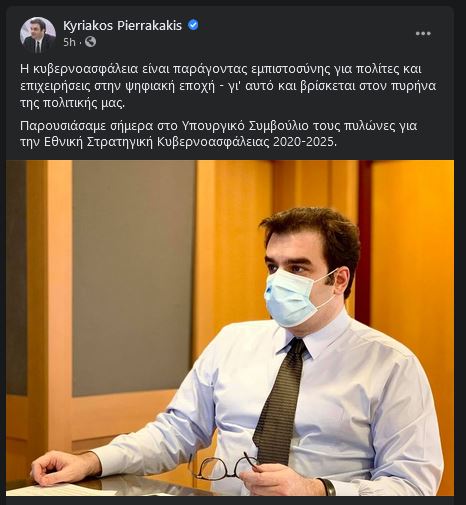
Task: Click the wristwatch in the photo
Action: pyautogui.click(x=328, y=487)
